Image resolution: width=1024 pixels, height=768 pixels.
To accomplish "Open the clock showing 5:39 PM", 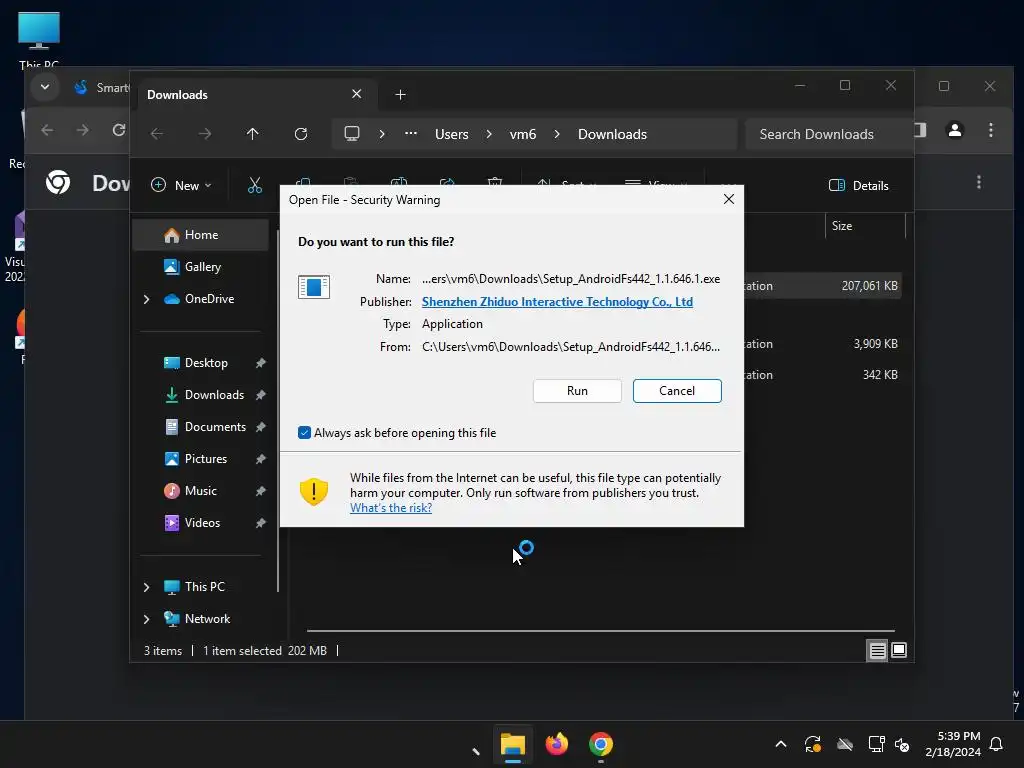I will click(953, 744).
